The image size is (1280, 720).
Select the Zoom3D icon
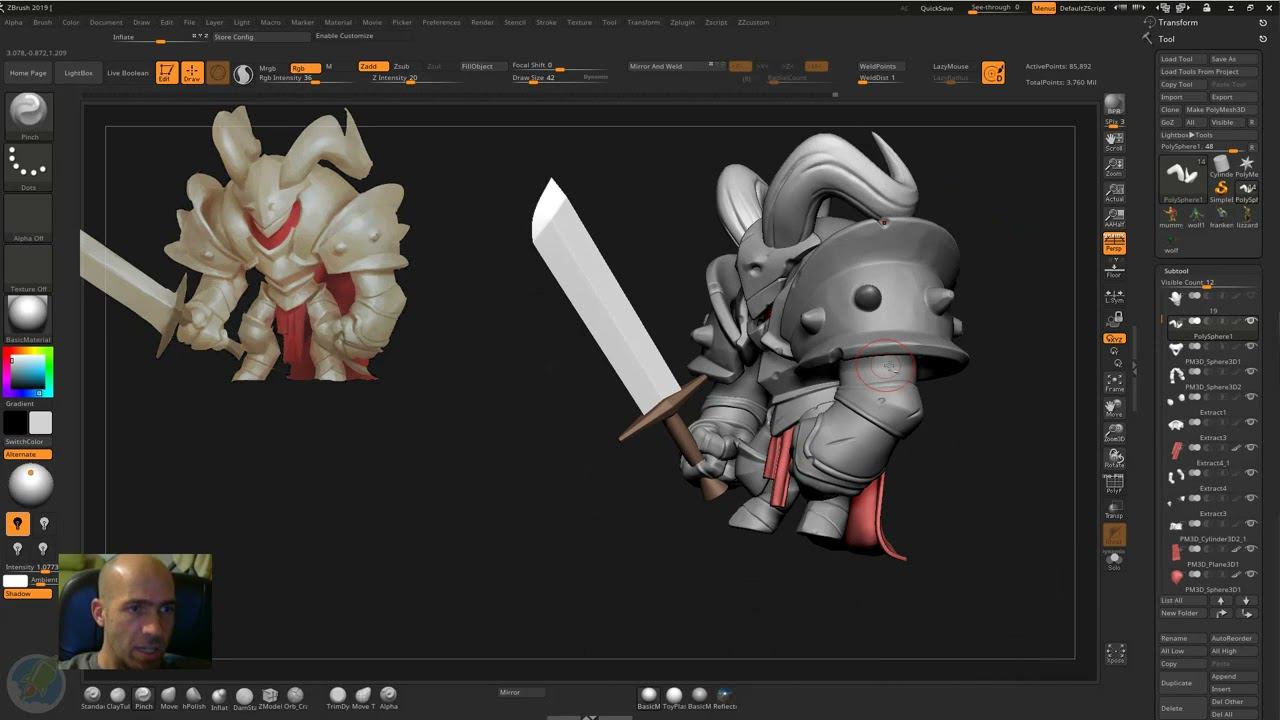point(1114,433)
